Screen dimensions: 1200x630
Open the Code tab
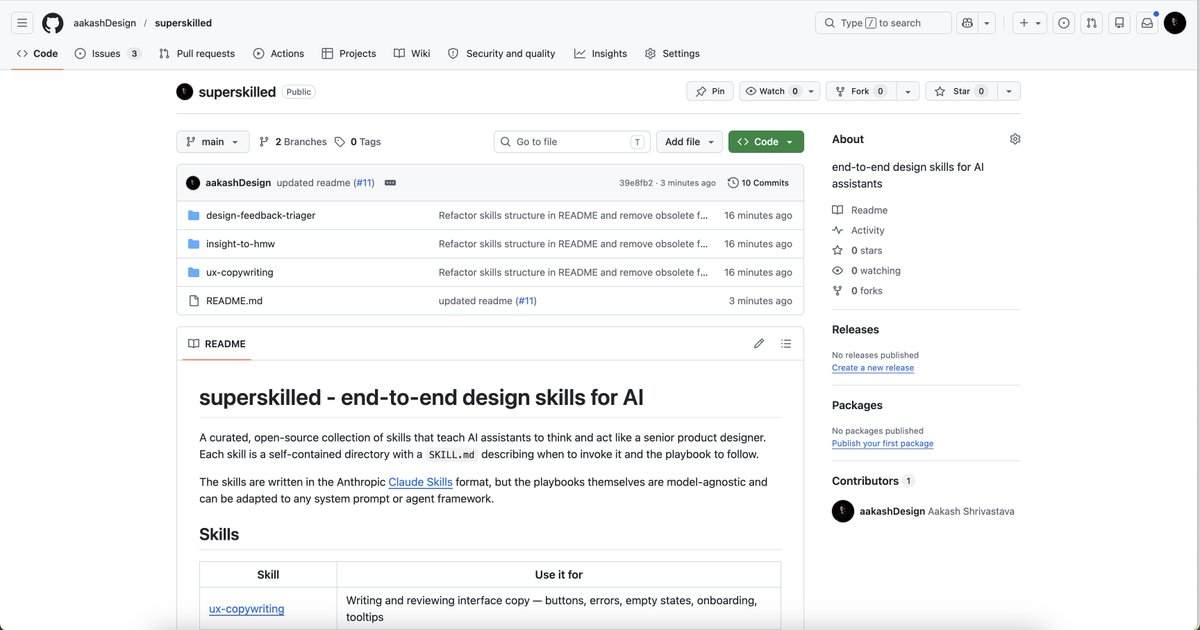(x=38, y=54)
